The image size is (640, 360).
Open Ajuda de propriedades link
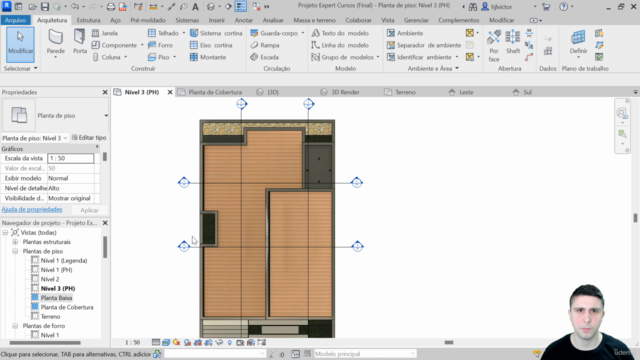(x=32, y=209)
